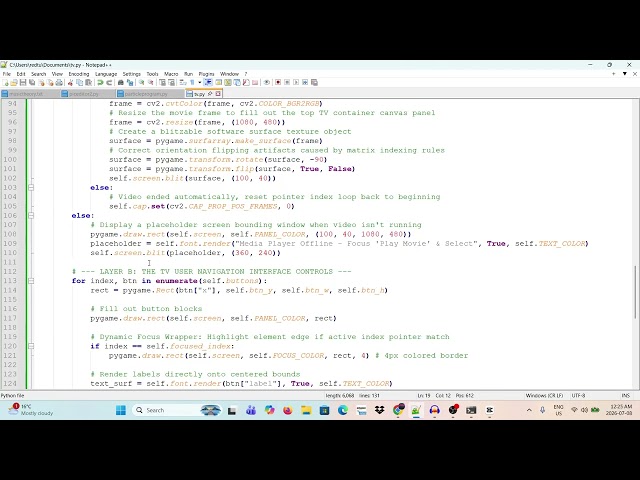Toggle the Monitoring (eye) icon
Image resolution: width=640 pixels, height=480 pixels.
(267, 82)
